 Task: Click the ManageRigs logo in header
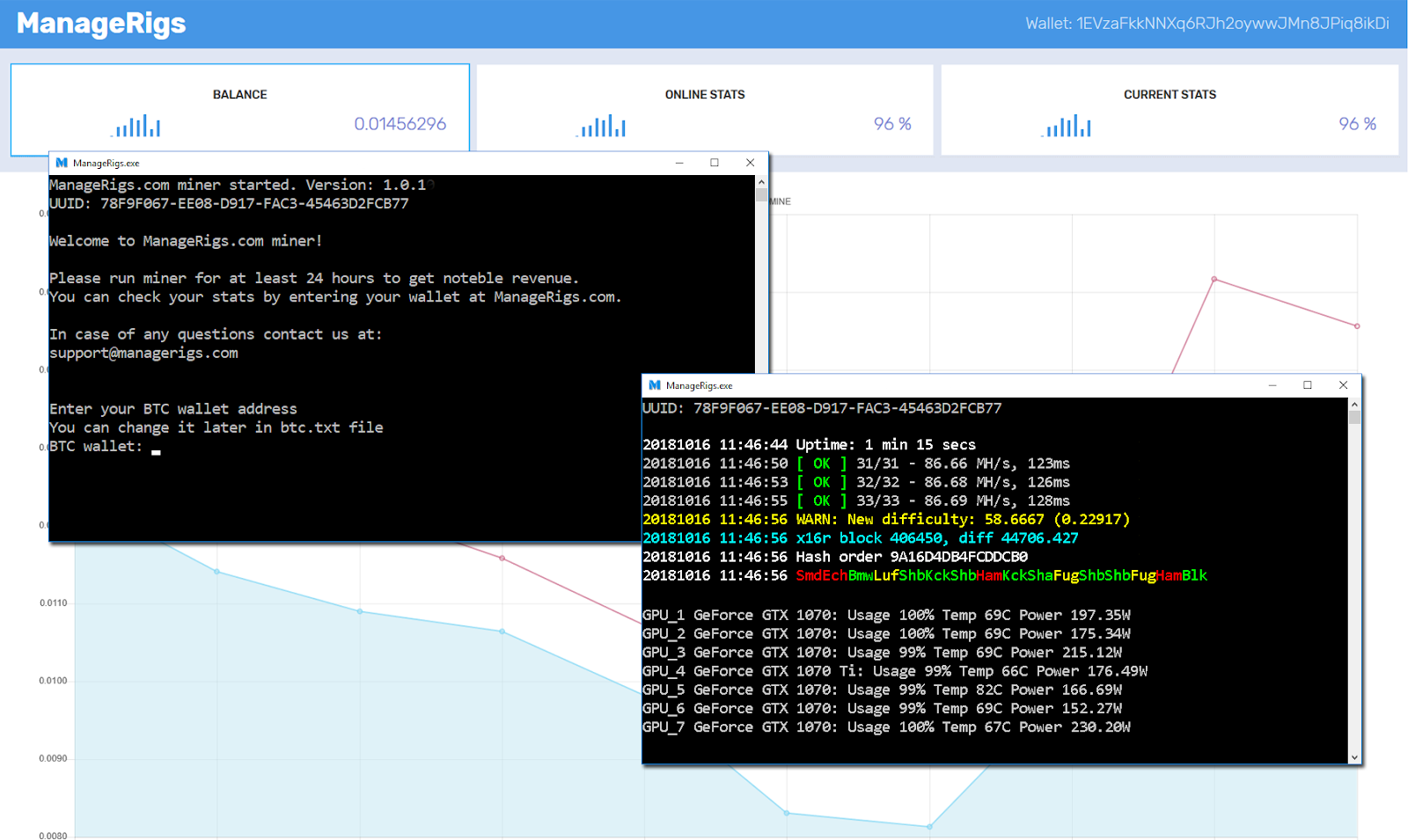101,24
